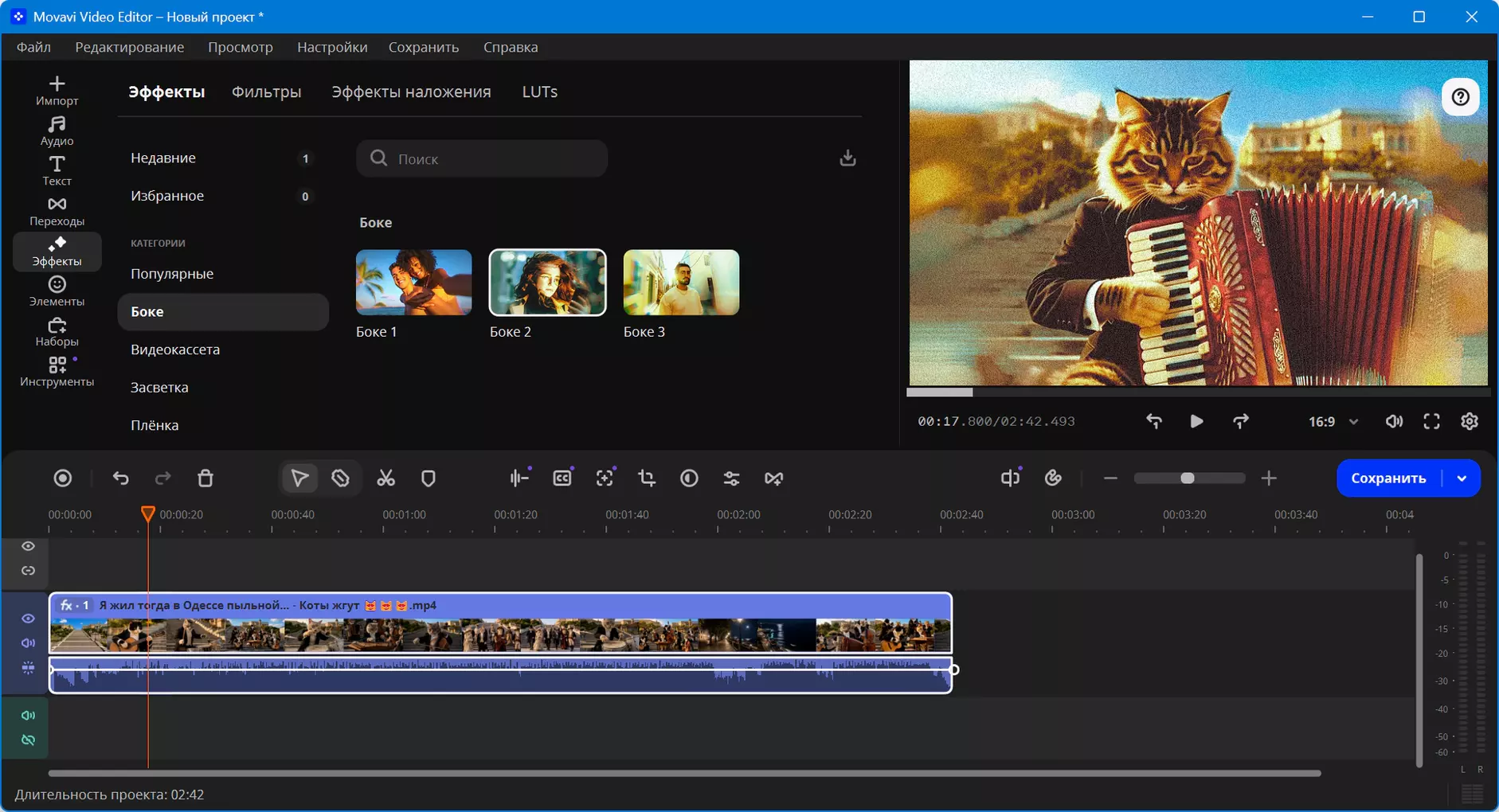Select the Боке 3 effect thumbnail
This screenshot has height=812, width=1499.
click(681, 283)
